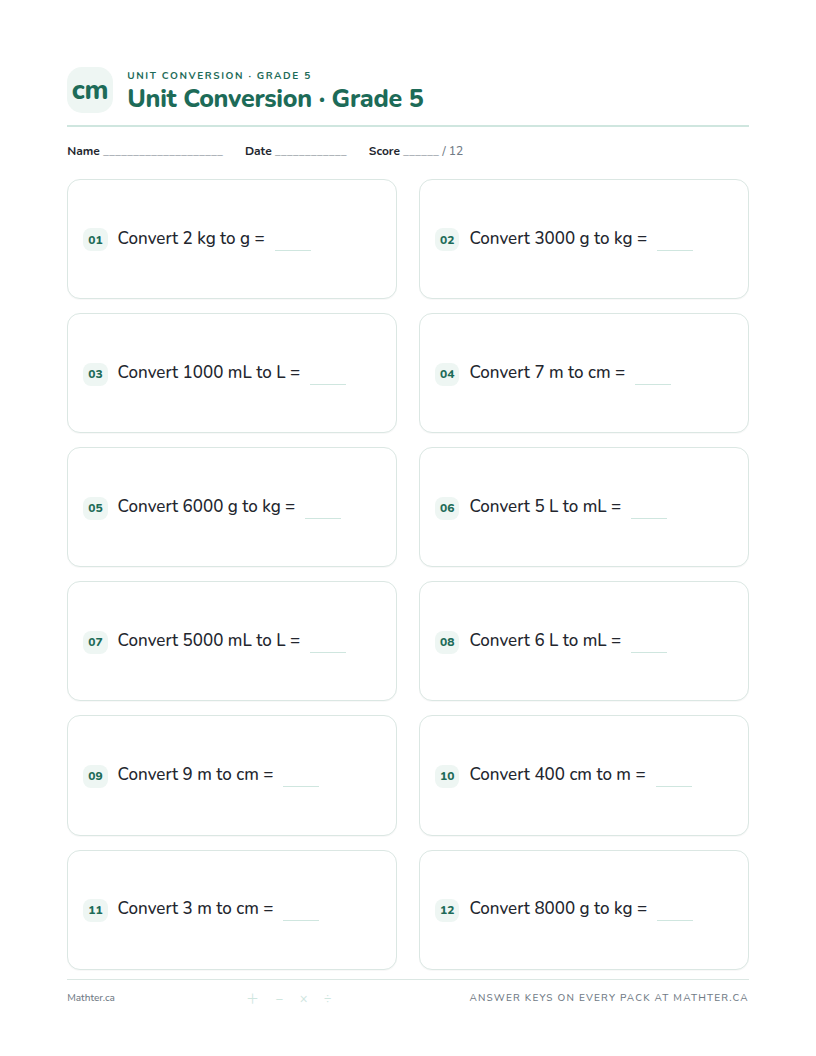Click the '03' question number badge
This screenshot has height=1056, width=816.
click(96, 373)
